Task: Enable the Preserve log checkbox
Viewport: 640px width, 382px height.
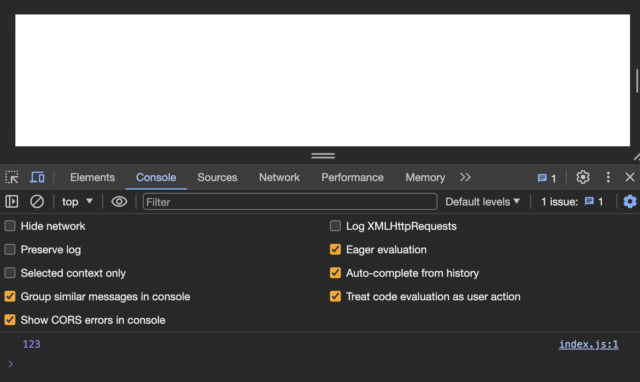Action: tap(10, 249)
